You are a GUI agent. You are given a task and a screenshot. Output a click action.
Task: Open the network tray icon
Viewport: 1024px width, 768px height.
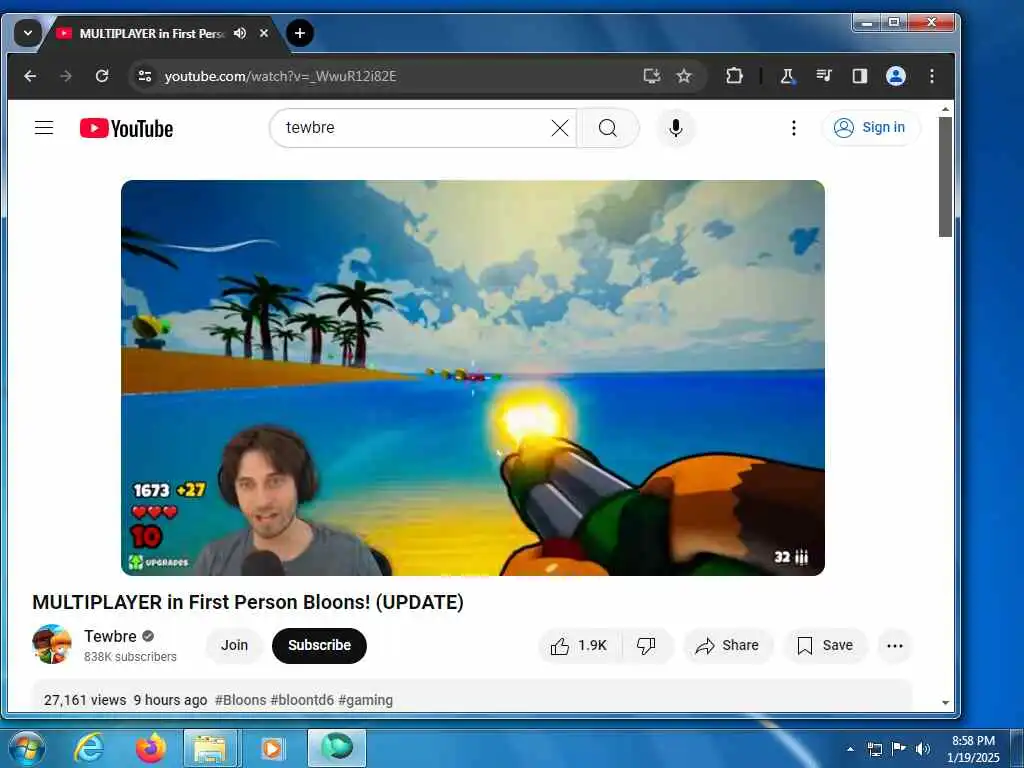(x=874, y=749)
